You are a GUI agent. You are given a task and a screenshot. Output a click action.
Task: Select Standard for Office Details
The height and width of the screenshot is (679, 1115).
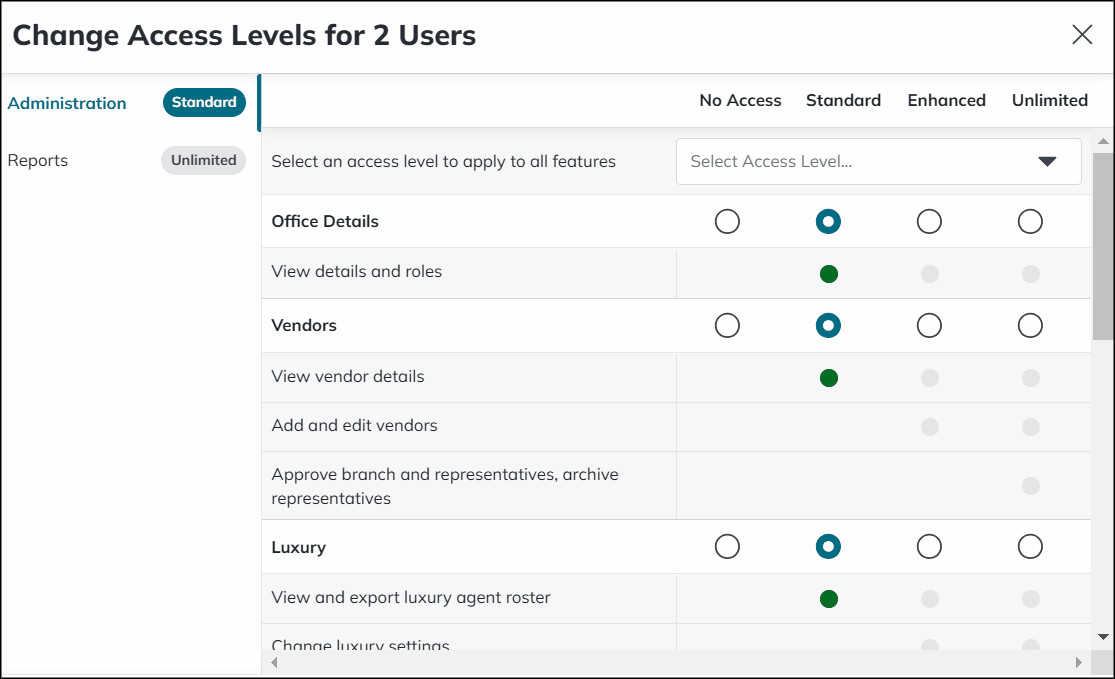828,222
